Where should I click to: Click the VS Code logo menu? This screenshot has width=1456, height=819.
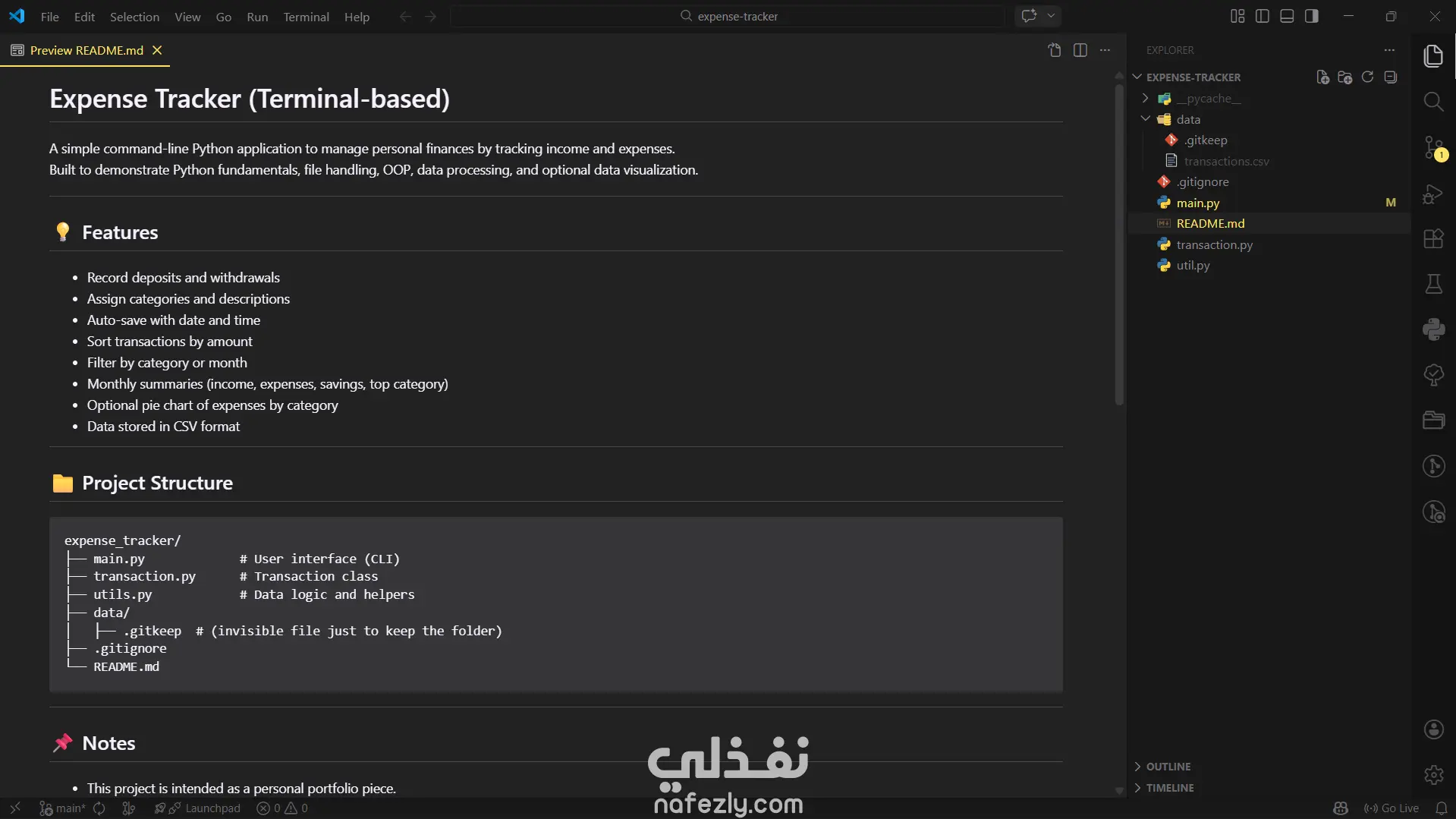click(x=17, y=16)
